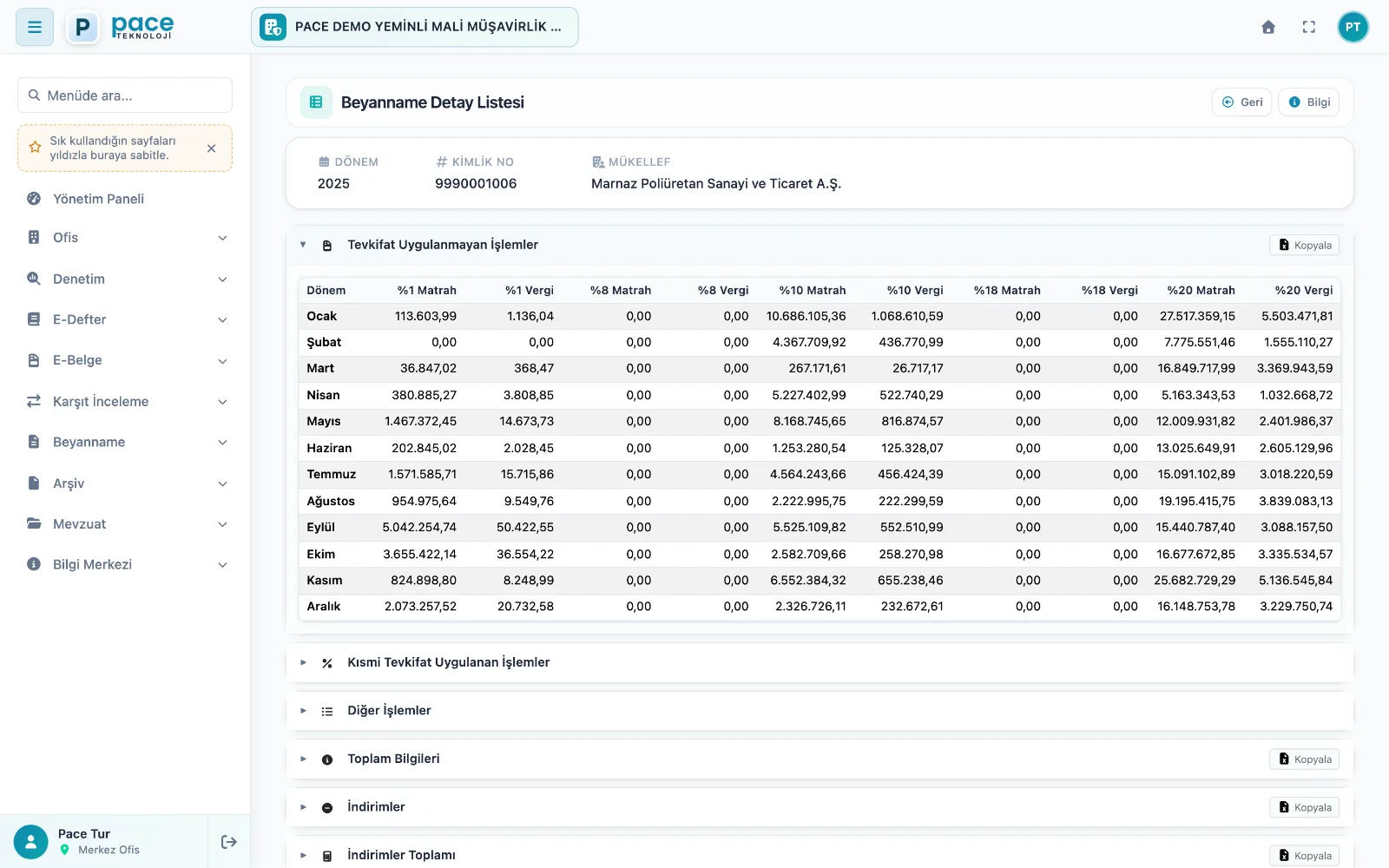Screen dimensions: 1389x868
Task: Expand the Toplam Bilgileri section
Action: (303, 759)
